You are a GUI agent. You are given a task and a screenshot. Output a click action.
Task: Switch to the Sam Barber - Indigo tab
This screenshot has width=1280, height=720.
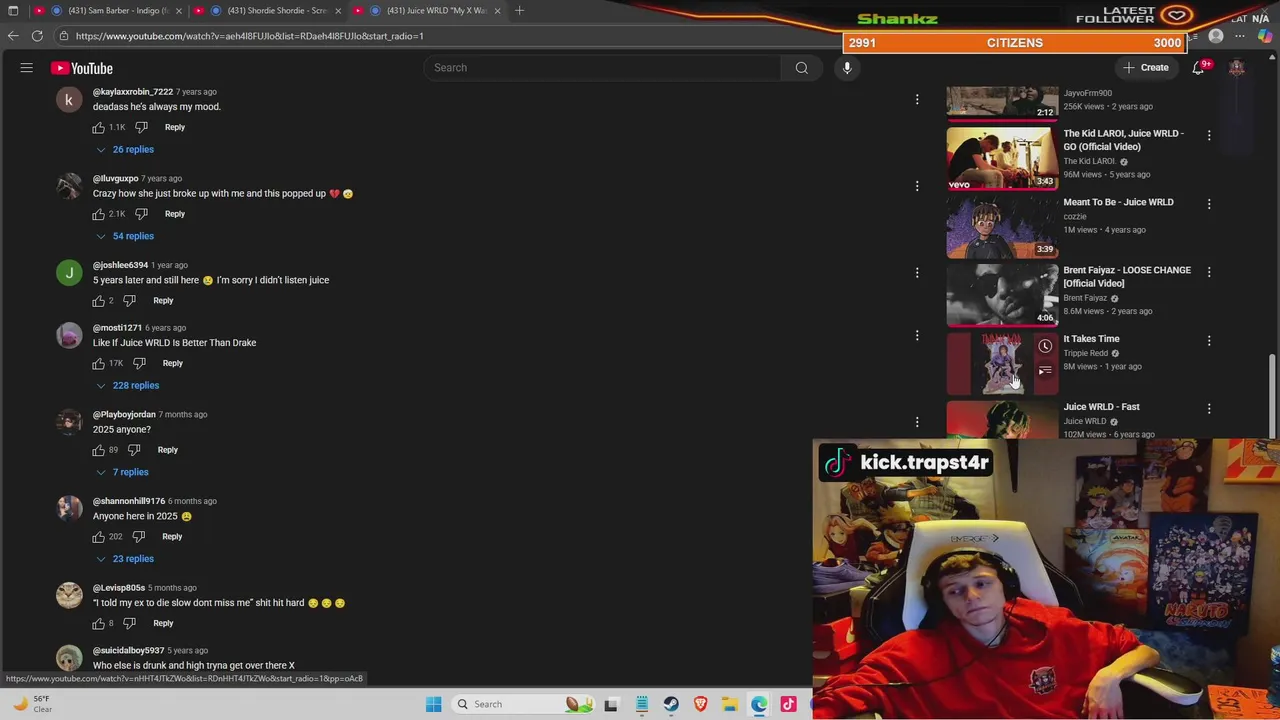117,11
